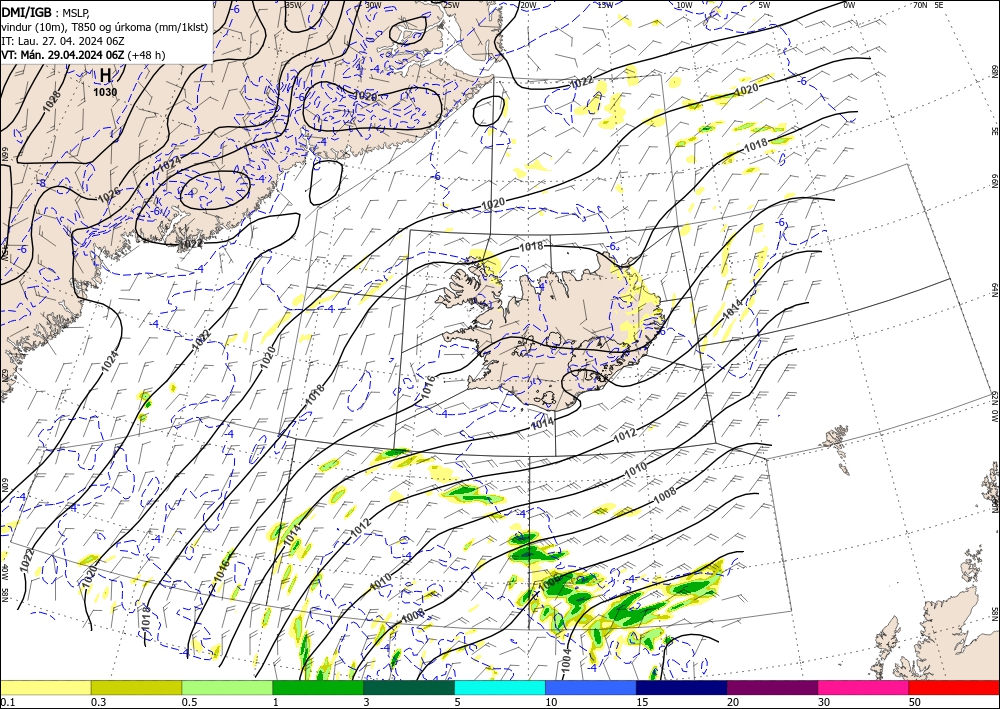Click the navy 15–20 mm legend swatch
Screen dimensions: 1000x709
click(682, 687)
